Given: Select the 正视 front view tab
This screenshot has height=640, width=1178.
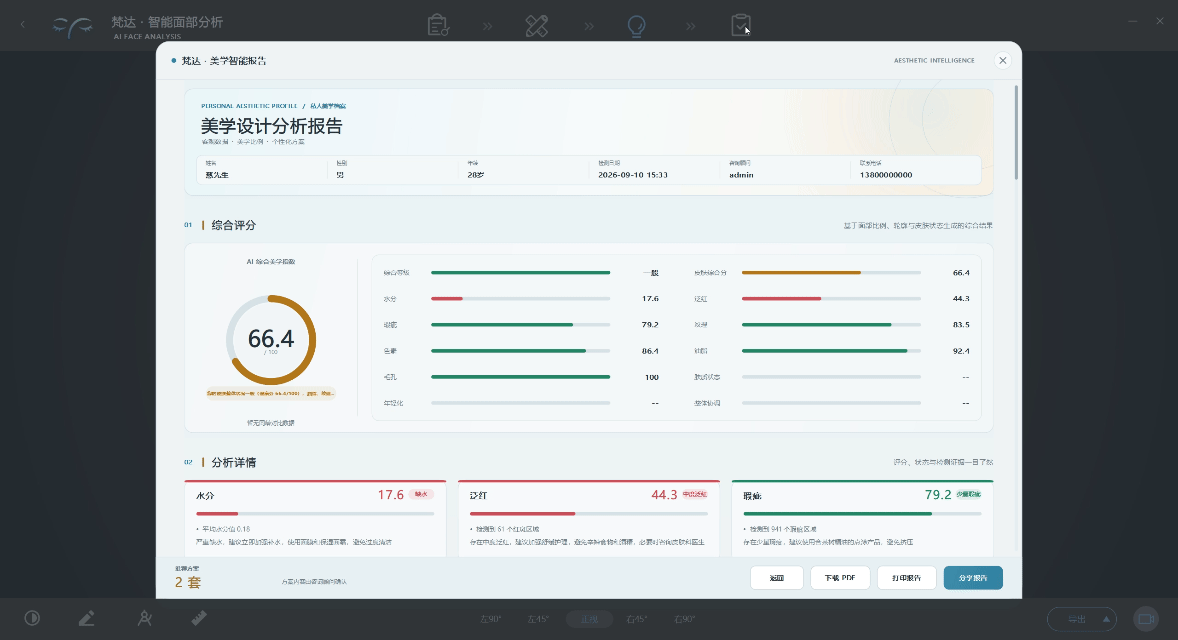Looking at the screenshot, I should (x=589, y=619).
